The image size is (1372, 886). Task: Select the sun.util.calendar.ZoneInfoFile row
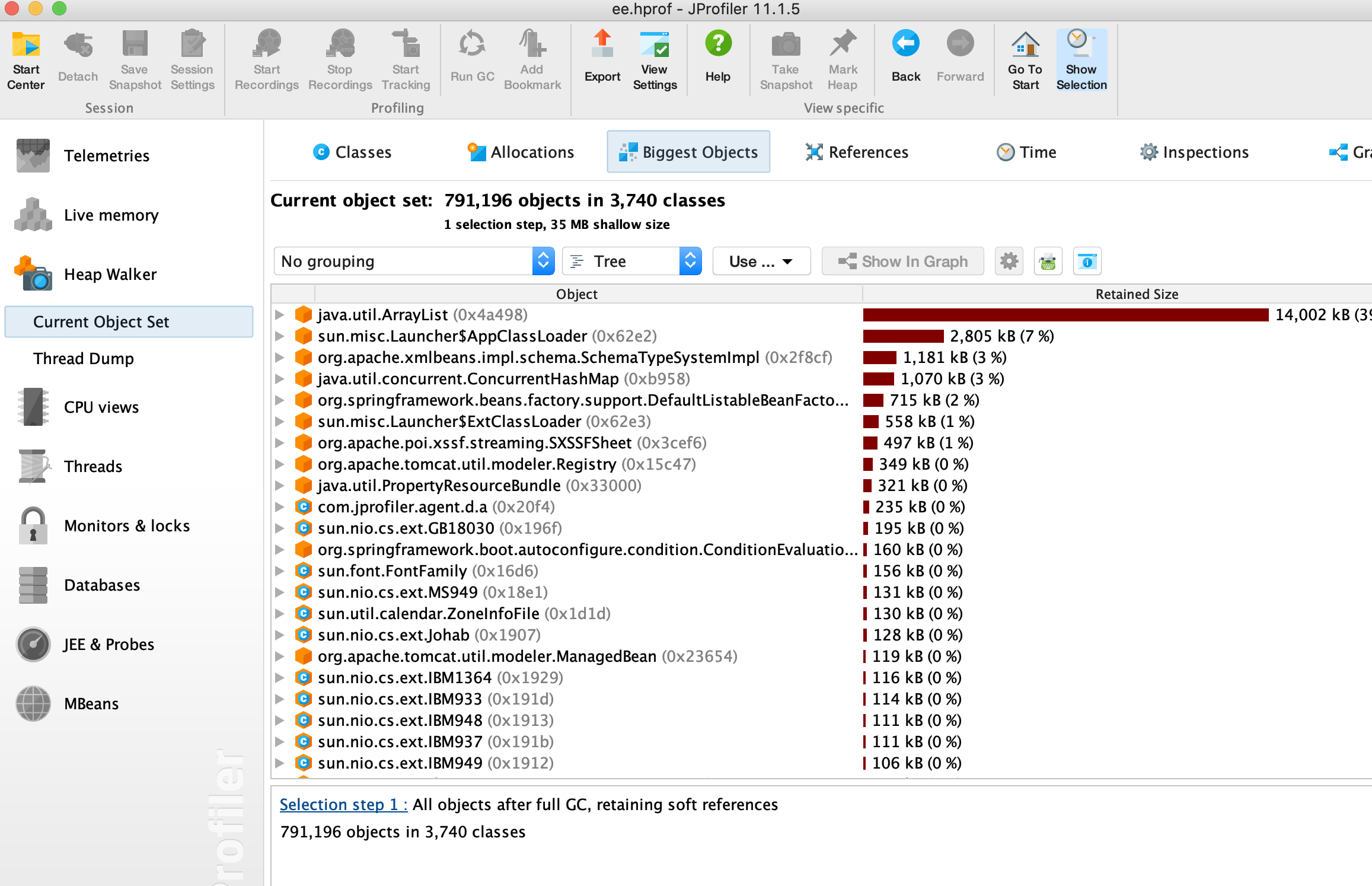(821, 613)
